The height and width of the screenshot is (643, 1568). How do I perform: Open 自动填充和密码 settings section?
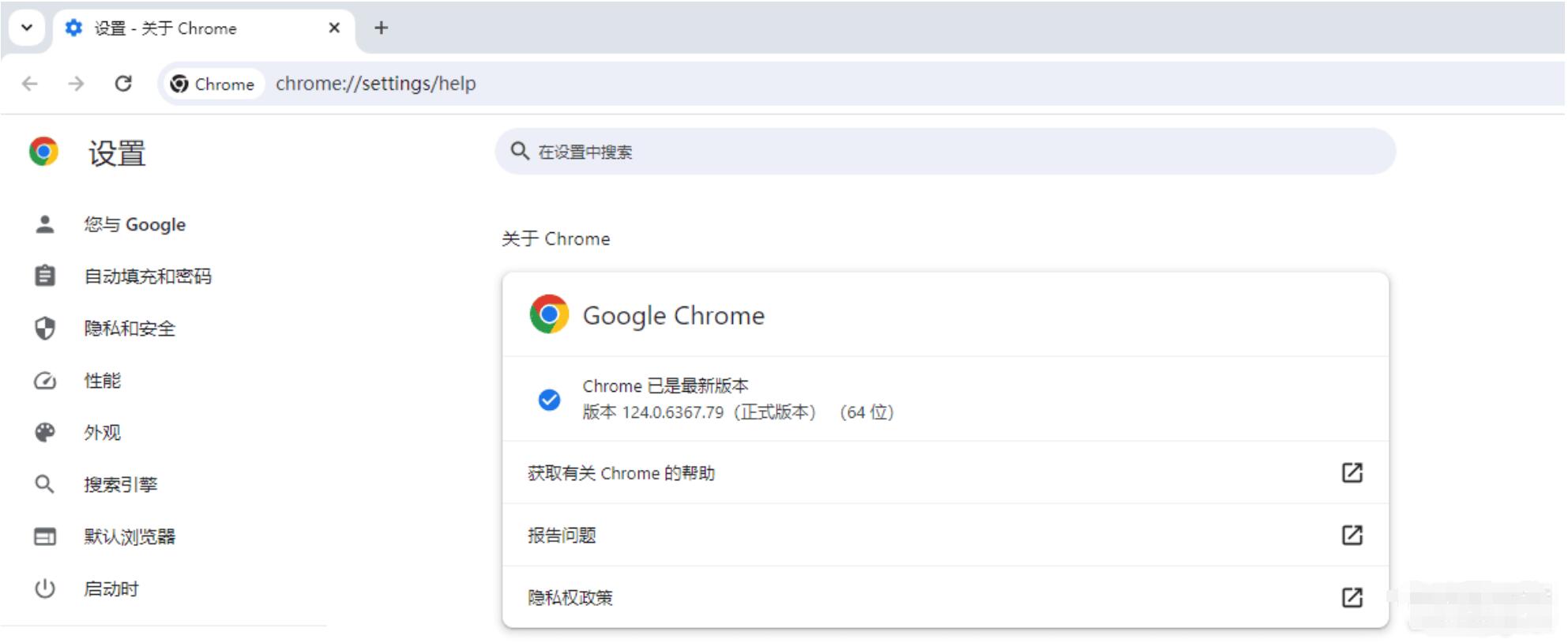pyautogui.click(x=148, y=276)
